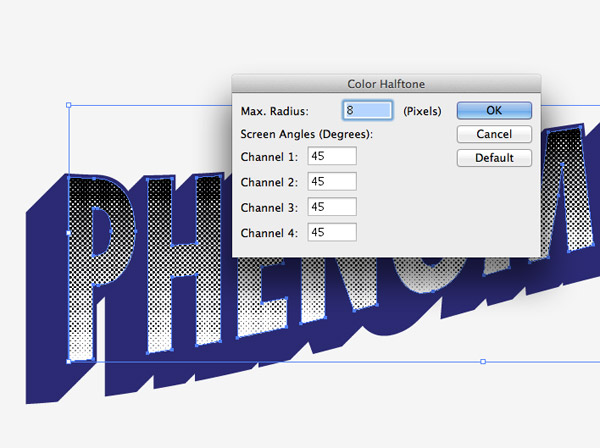Image resolution: width=600 pixels, height=448 pixels.
Task: Edit the Channel 1 angle field
Action: click(332, 156)
